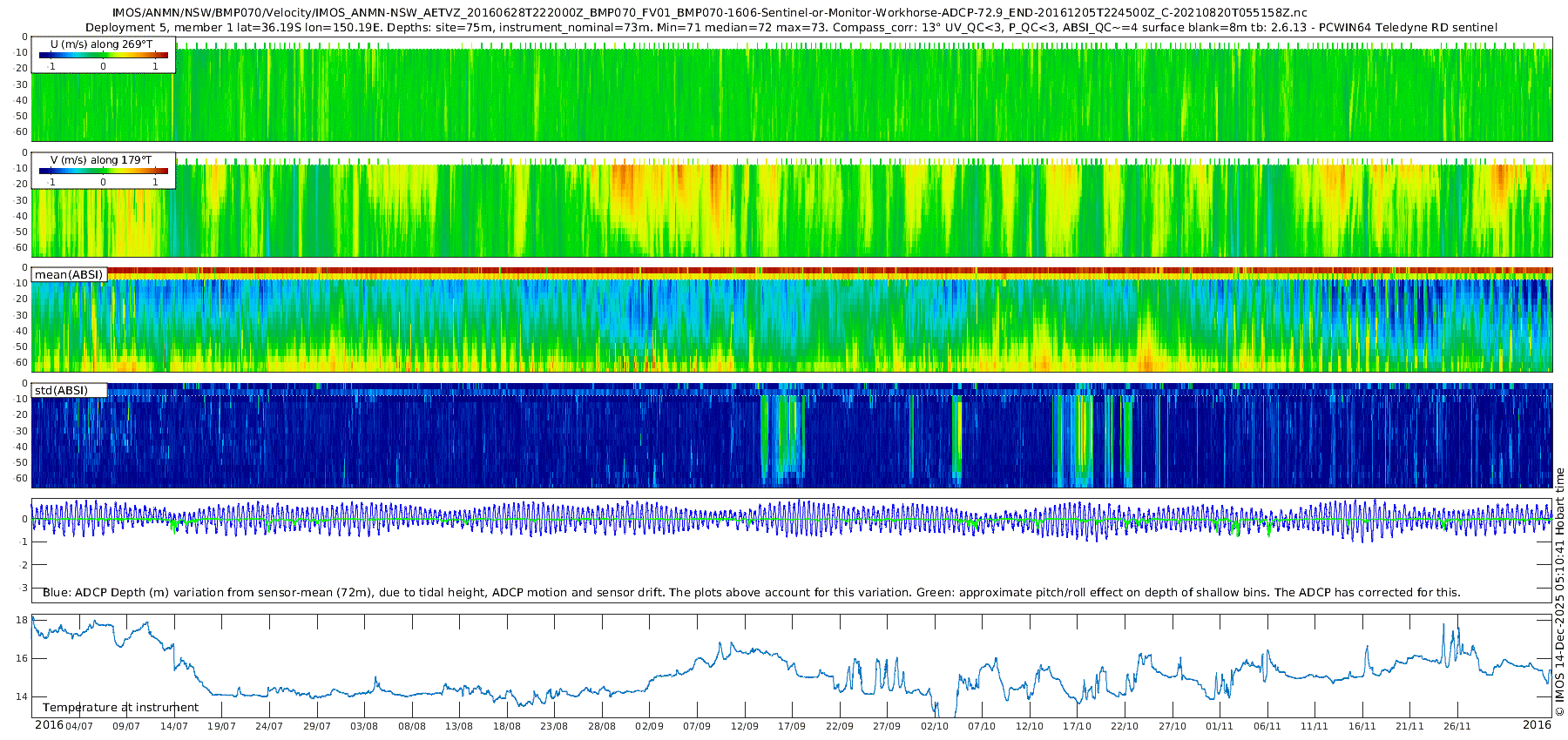Click the NetCDF file path title
Image resolution: width=1568 pixels, height=740 pixels.
[710, 12]
